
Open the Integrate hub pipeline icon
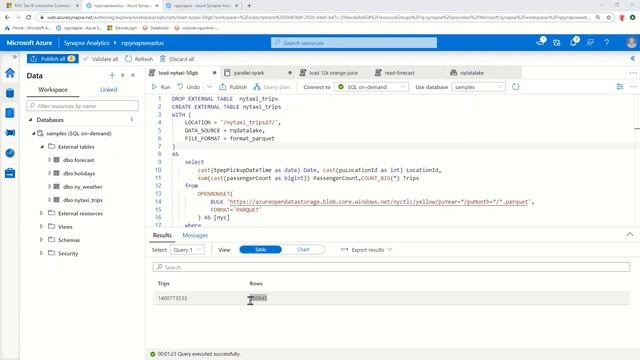tap(10, 133)
